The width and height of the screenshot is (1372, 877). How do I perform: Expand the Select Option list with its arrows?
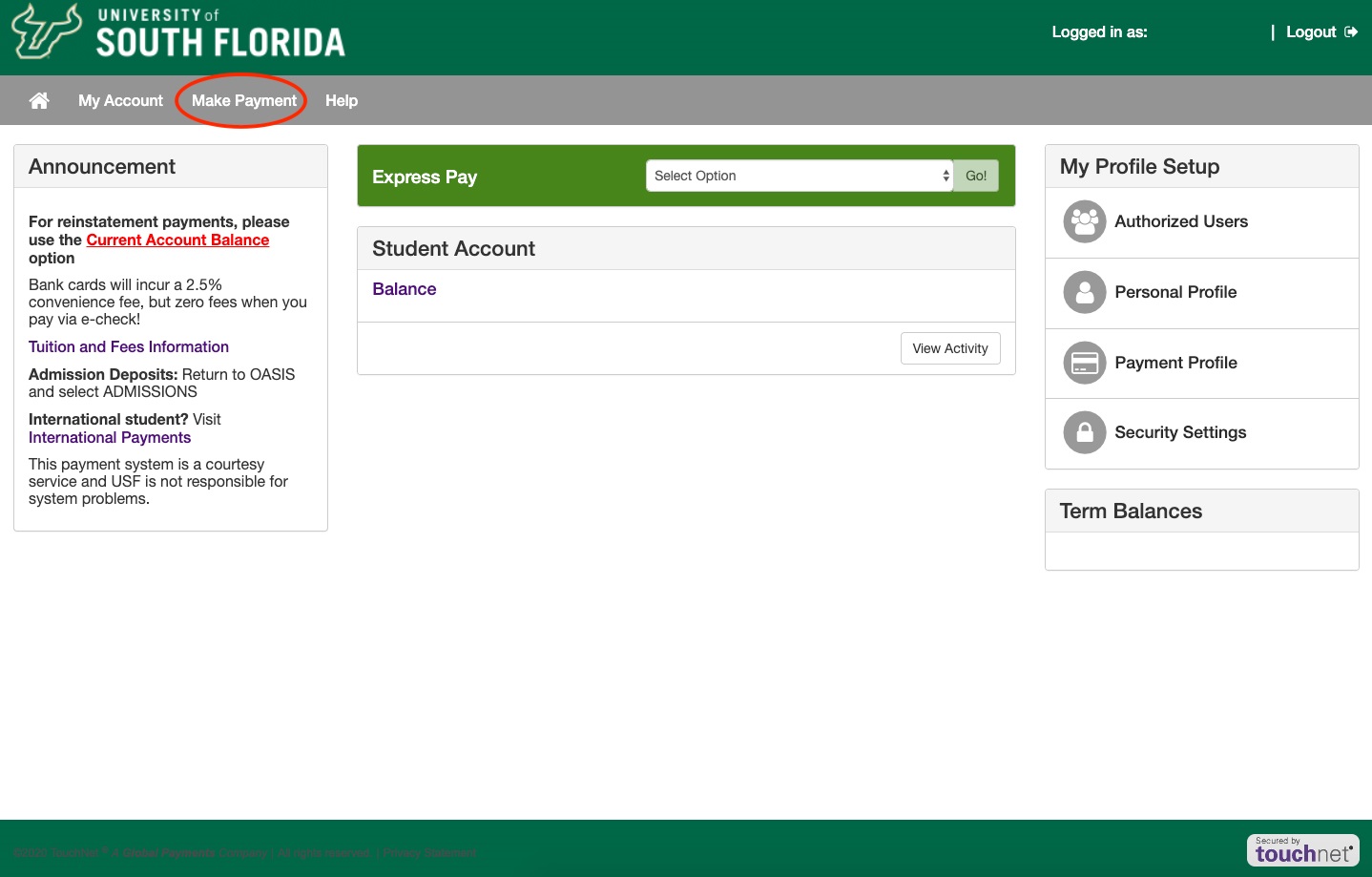(x=946, y=176)
